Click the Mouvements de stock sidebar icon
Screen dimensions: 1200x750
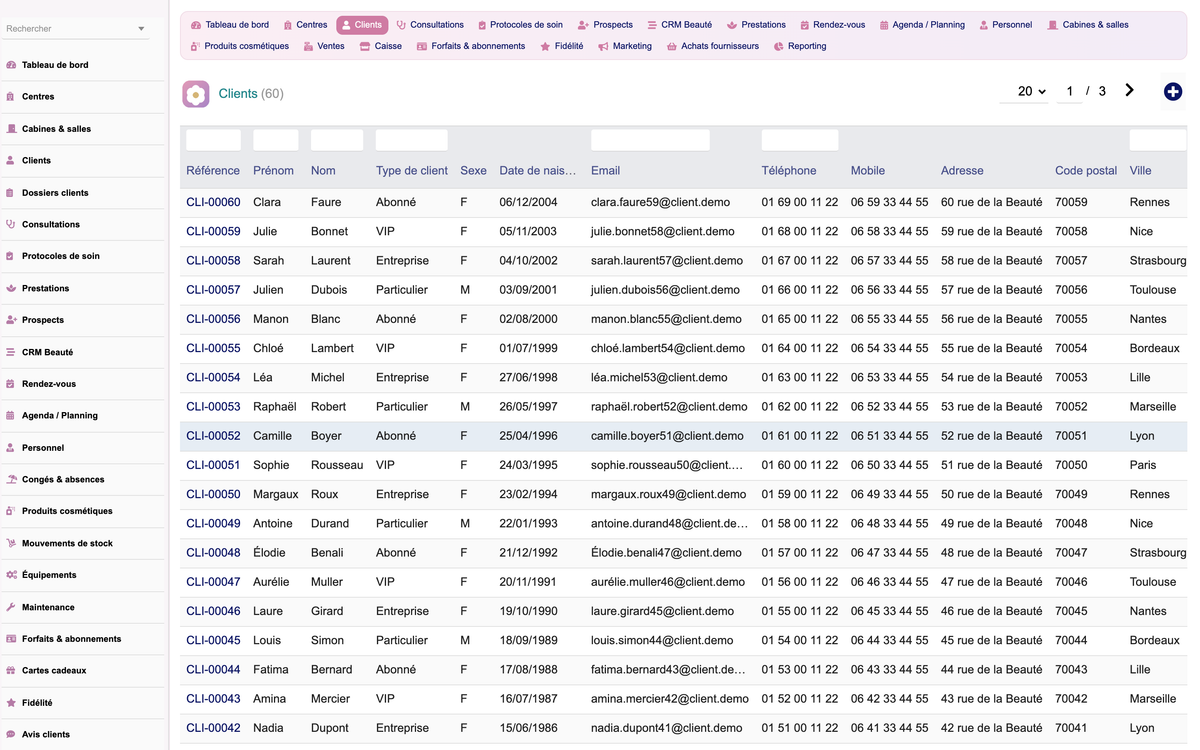(x=11, y=544)
